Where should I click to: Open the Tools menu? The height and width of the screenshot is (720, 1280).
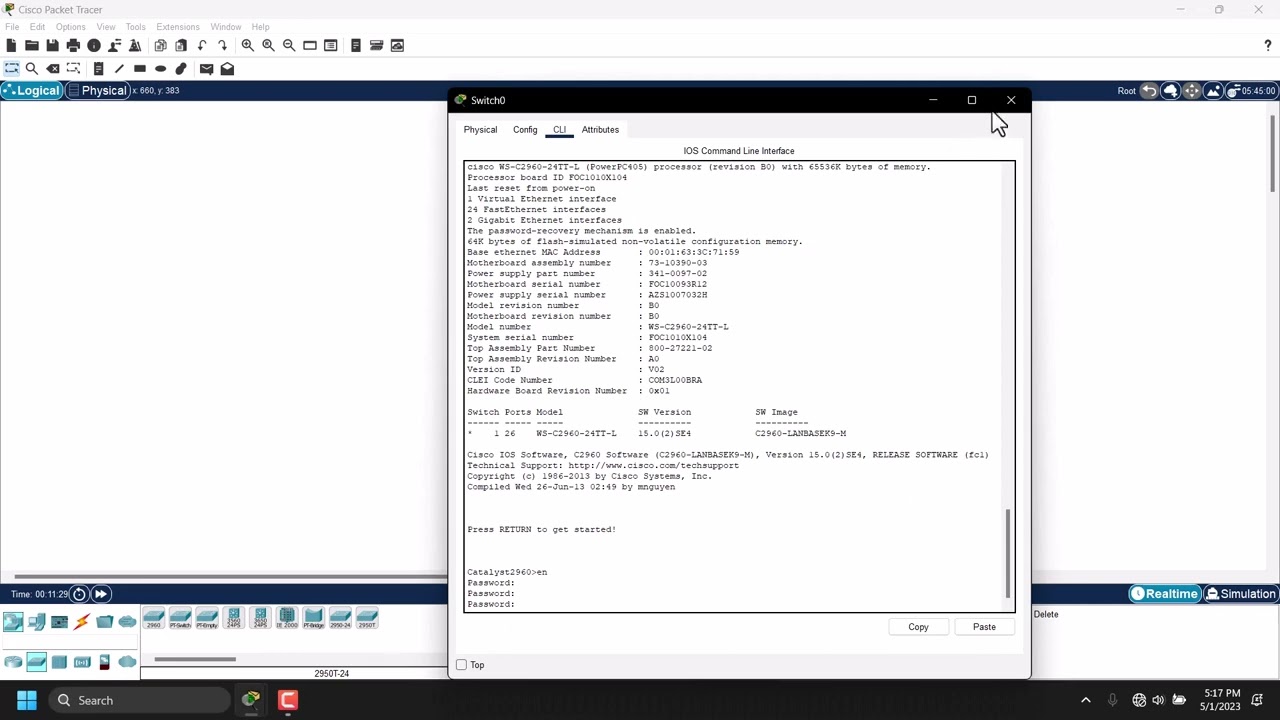coord(135,27)
